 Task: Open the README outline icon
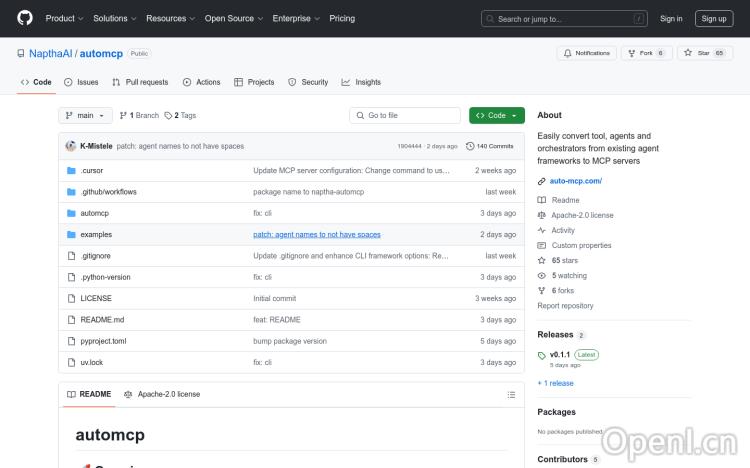pyautogui.click(x=512, y=394)
